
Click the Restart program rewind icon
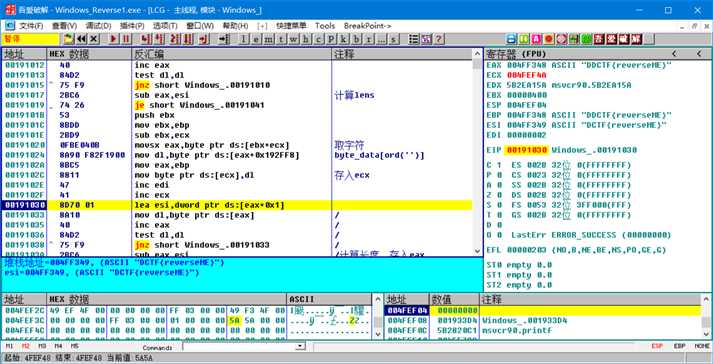(x=81, y=39)
